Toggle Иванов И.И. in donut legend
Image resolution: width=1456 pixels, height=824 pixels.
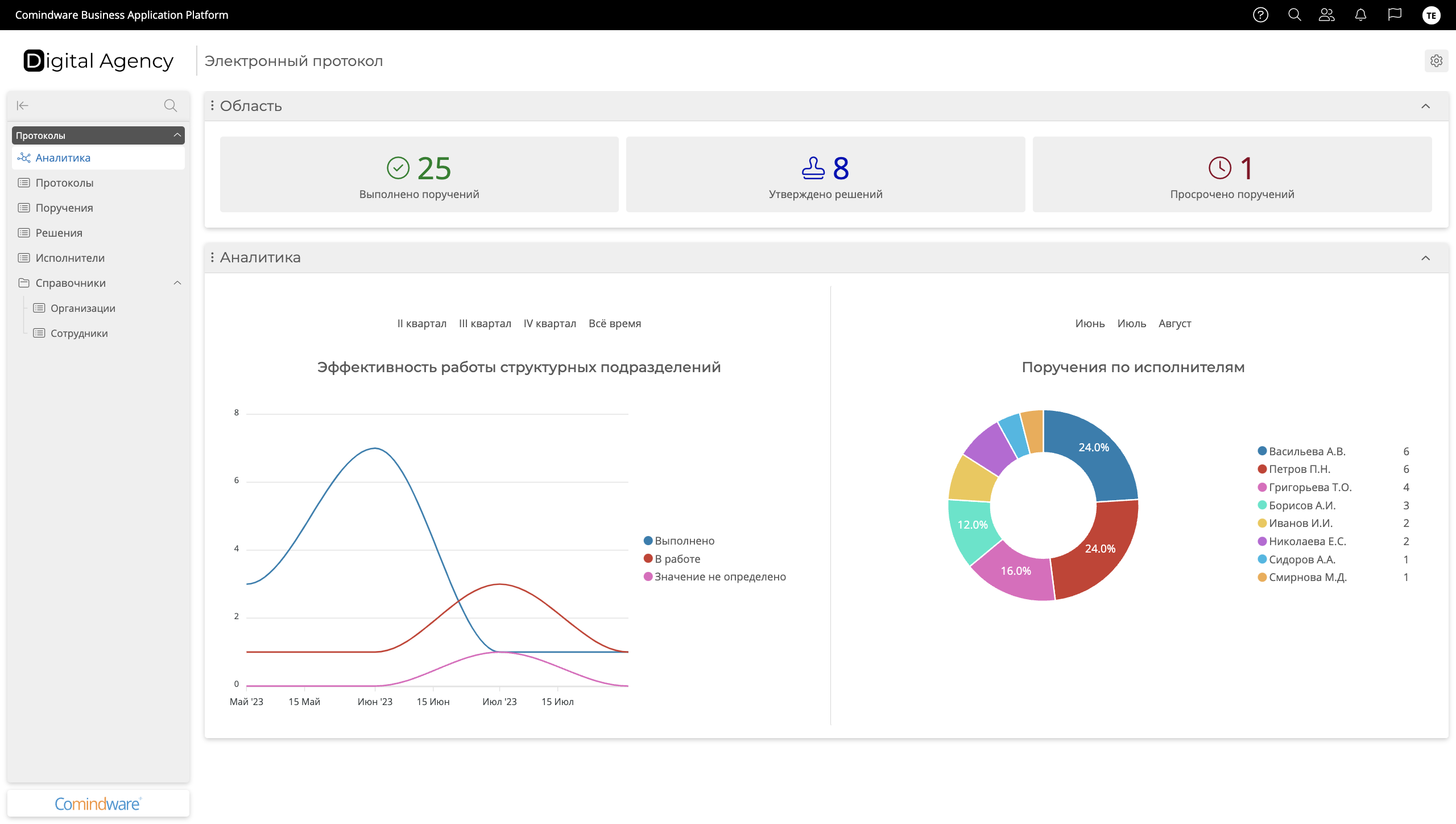pyautogui.click(x=1296, y=523)
